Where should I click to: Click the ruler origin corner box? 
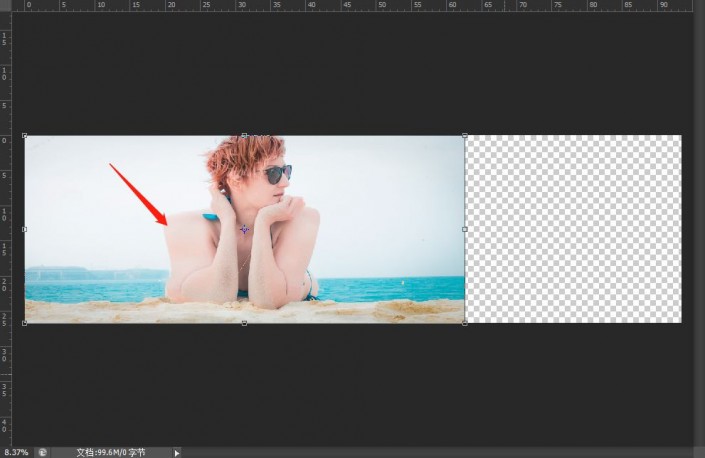5,5
